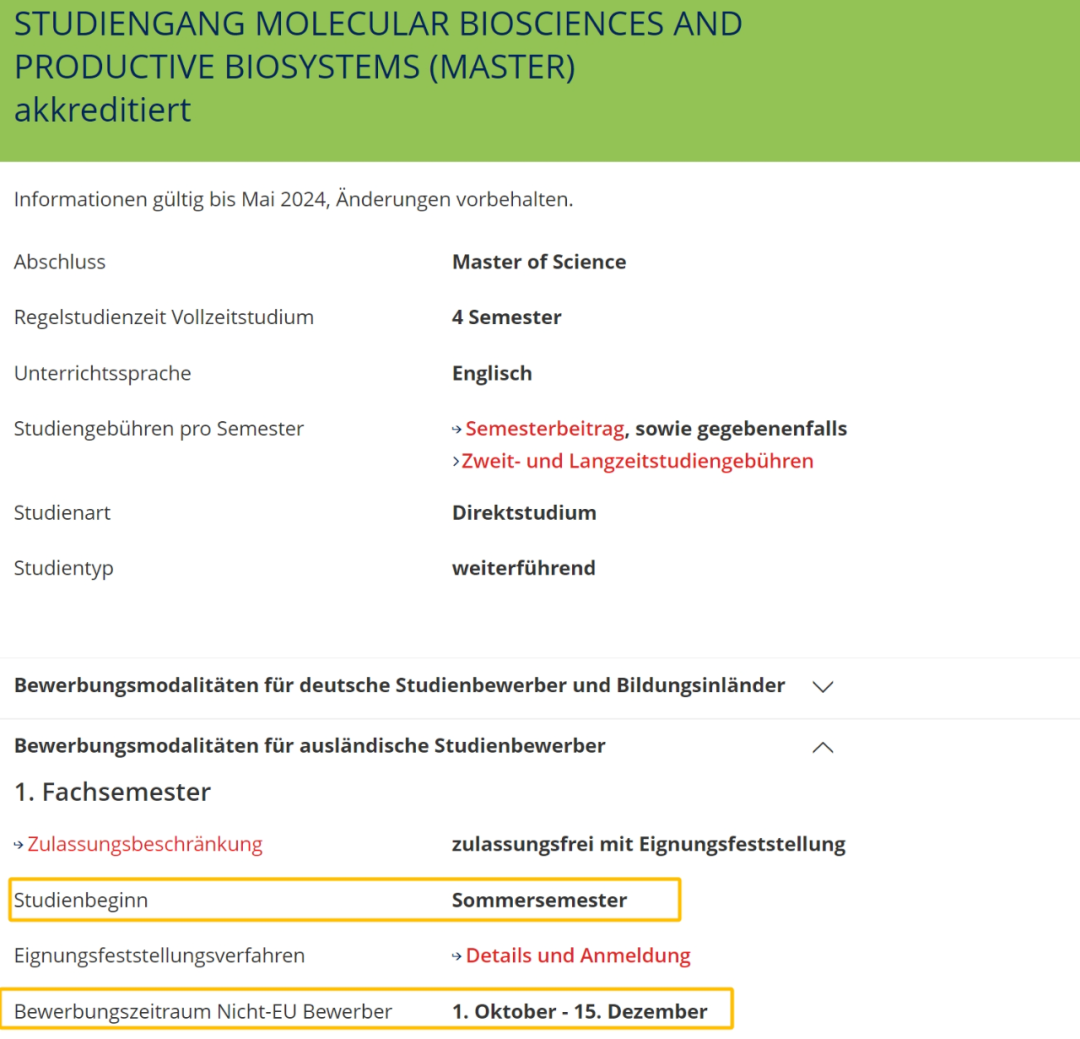This screenshot has height=1039, width=1080.
Task: Click the 'Bewerbungsmodalitäten für deutsche Studienbewerber' accordion title
Action: click(x=399, y=686)
